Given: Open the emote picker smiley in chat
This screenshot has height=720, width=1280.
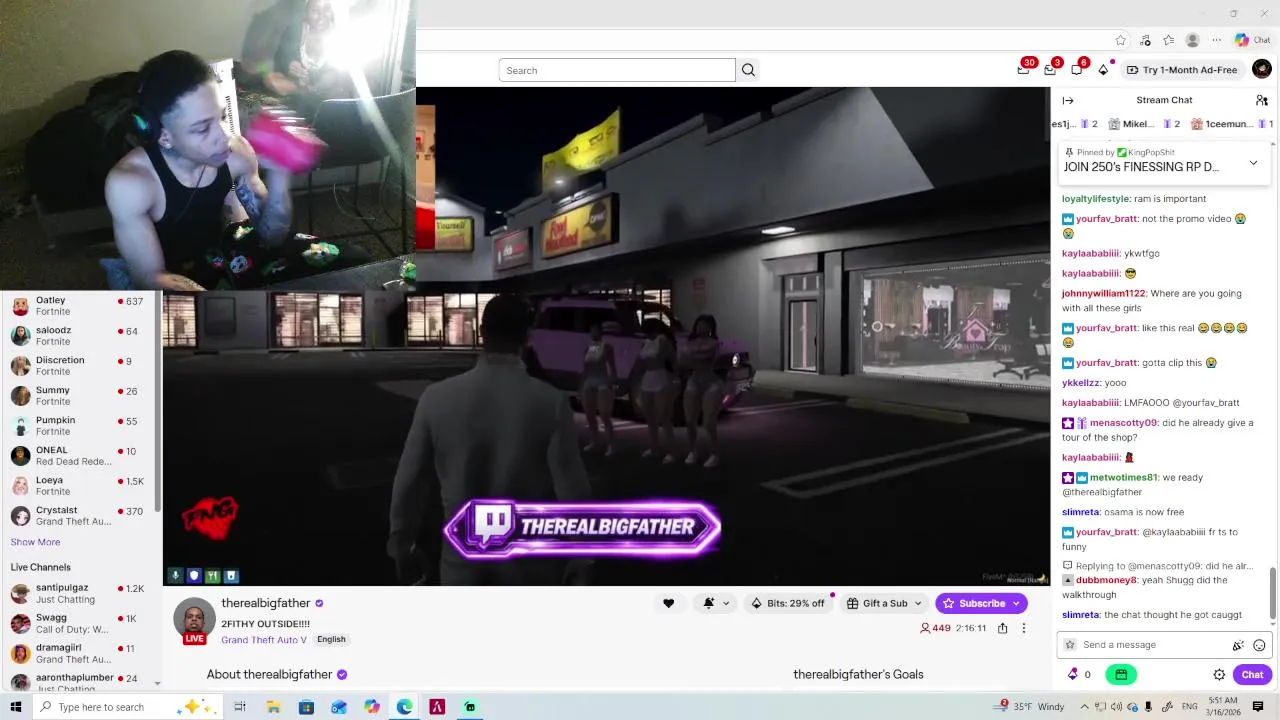Looking at the screenshot, I should tap(1258, 645).
